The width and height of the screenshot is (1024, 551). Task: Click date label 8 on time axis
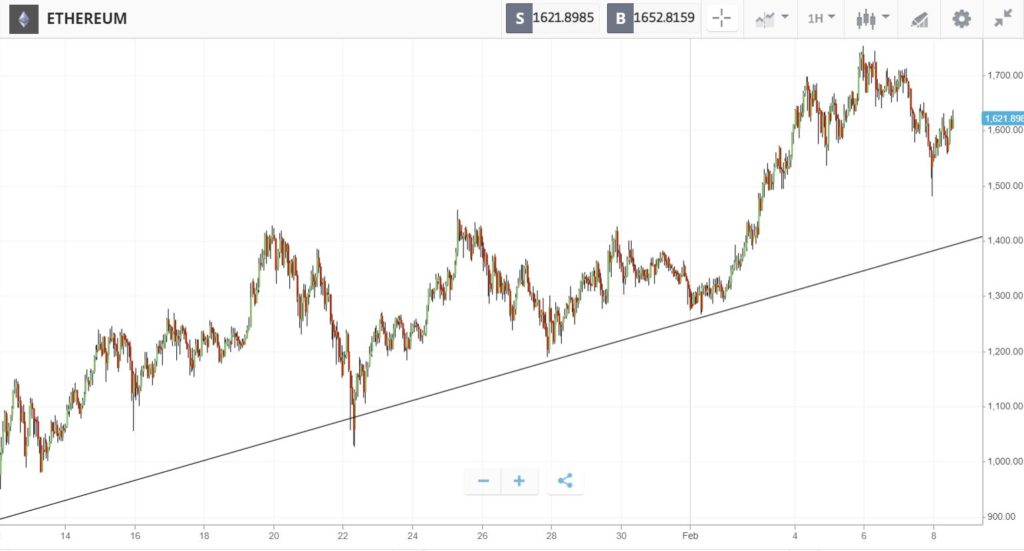click(933, 536)
